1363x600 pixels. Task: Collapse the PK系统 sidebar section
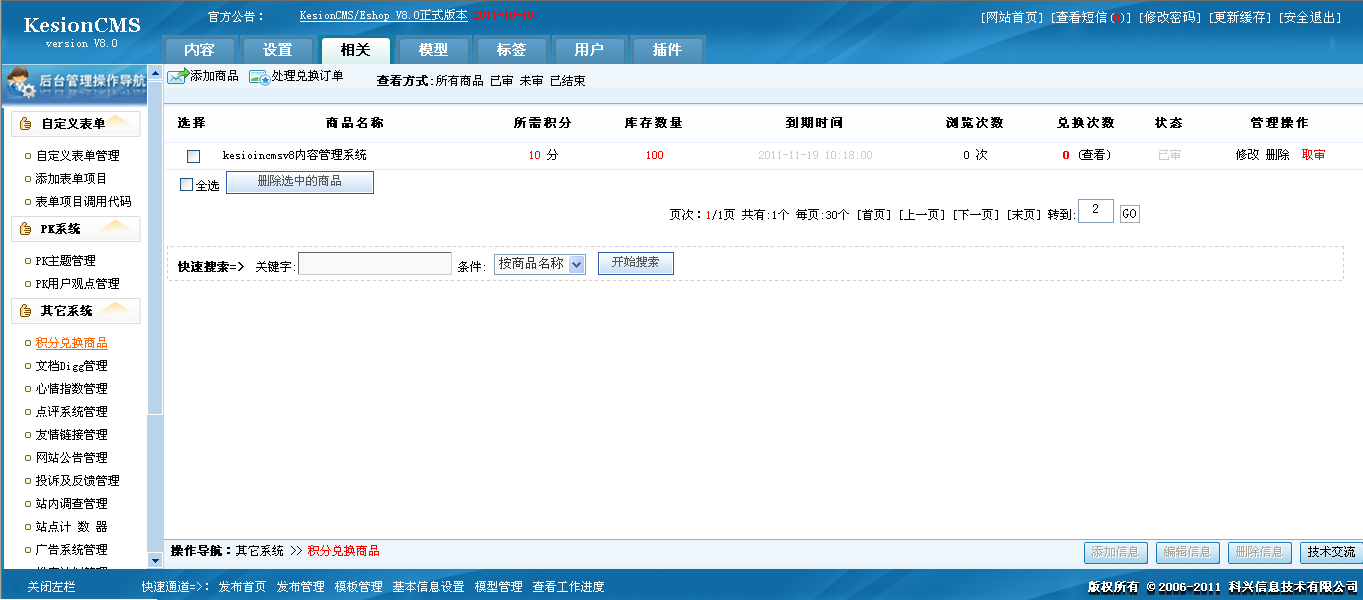(115, 228)
